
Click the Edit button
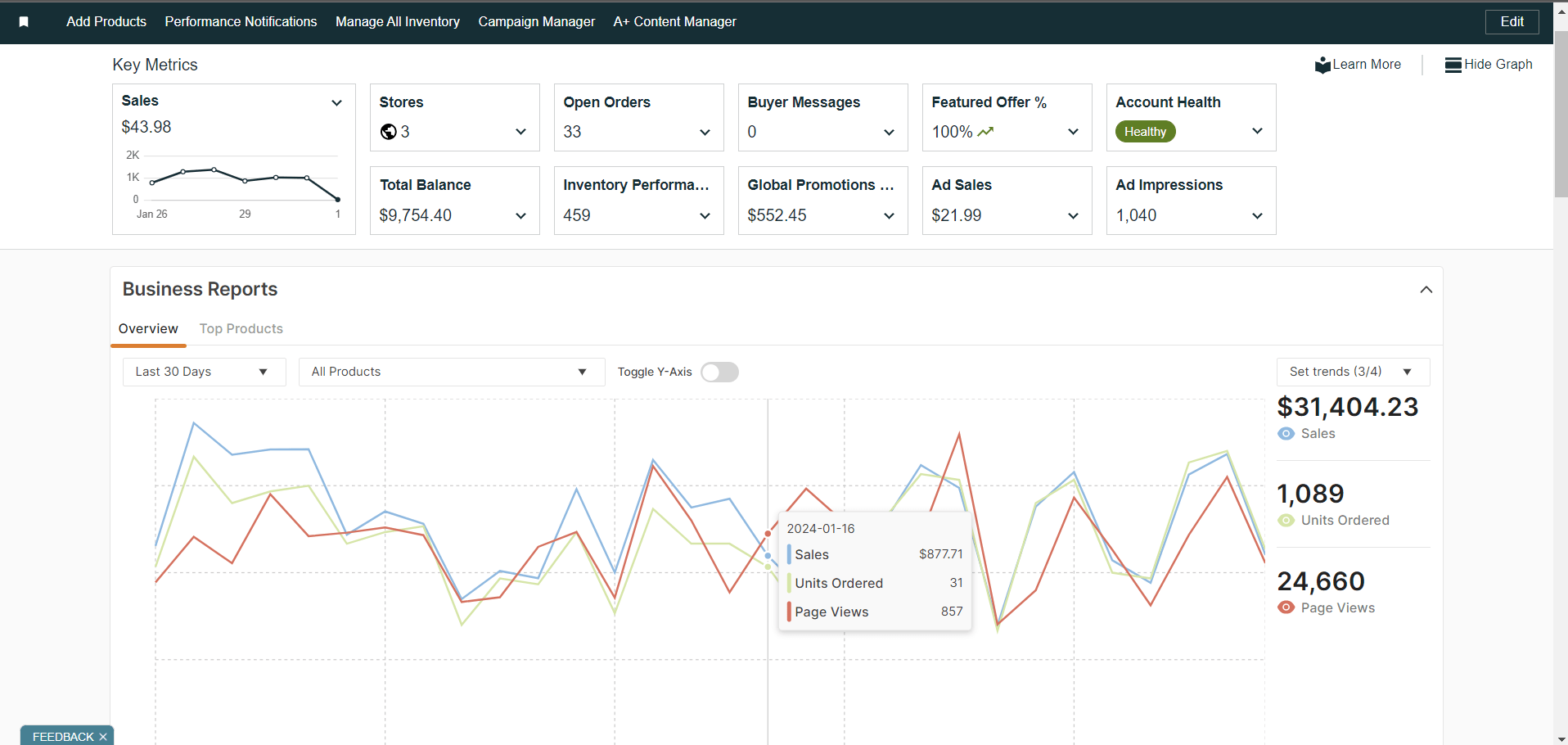click(1512, 22)
